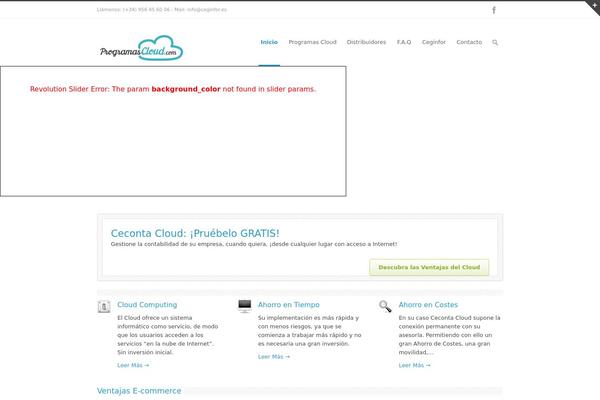The width and height of the screenshot is (600, 400).
Task: Open the Ceginfor menu item
Action: (434, 42)
